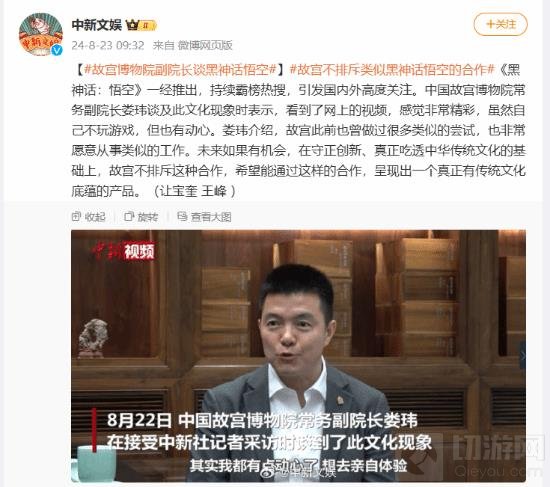Open hashtag #故宫不排斥类似黑神话悟空的合作#
The width and height of the screenshot is (550, 487).
[392, 70]
